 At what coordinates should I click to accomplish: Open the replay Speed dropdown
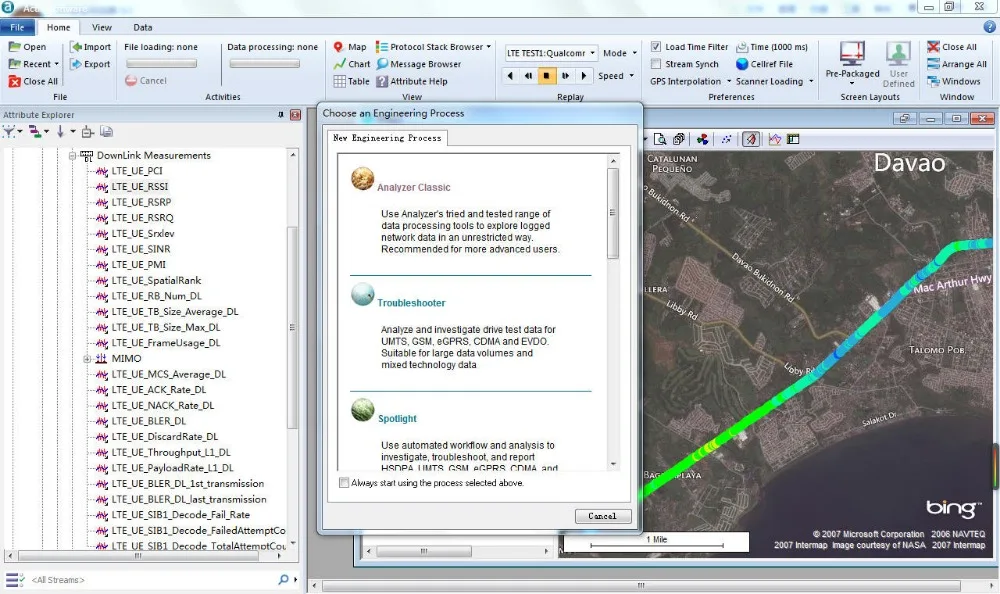616,75
